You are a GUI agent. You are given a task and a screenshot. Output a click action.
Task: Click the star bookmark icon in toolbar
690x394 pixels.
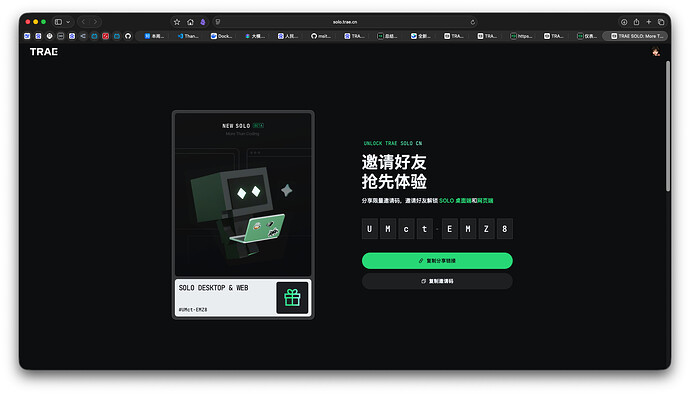pos(177,22)
